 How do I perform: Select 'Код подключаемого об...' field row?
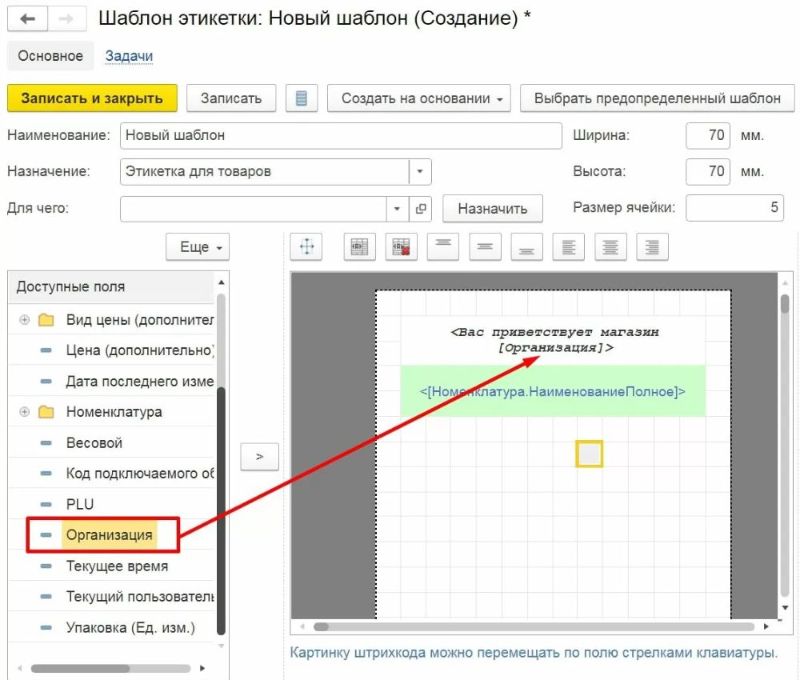112,473
